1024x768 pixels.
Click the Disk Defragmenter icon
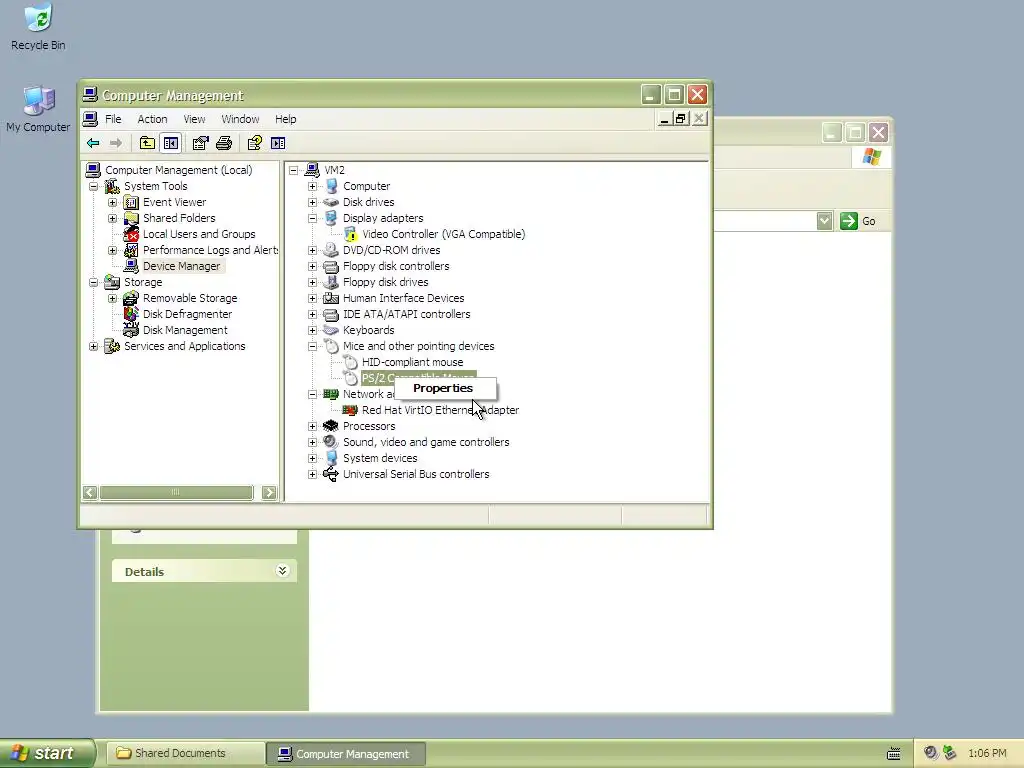131,313
